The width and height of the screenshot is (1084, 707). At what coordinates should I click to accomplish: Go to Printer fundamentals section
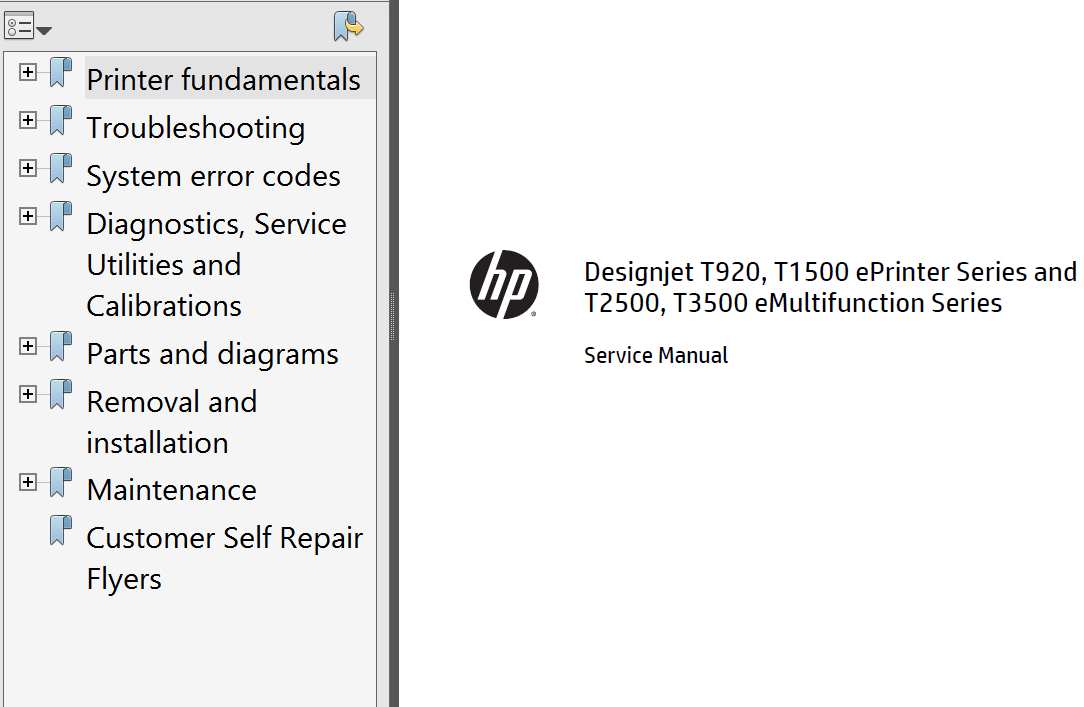coord(223,79)
